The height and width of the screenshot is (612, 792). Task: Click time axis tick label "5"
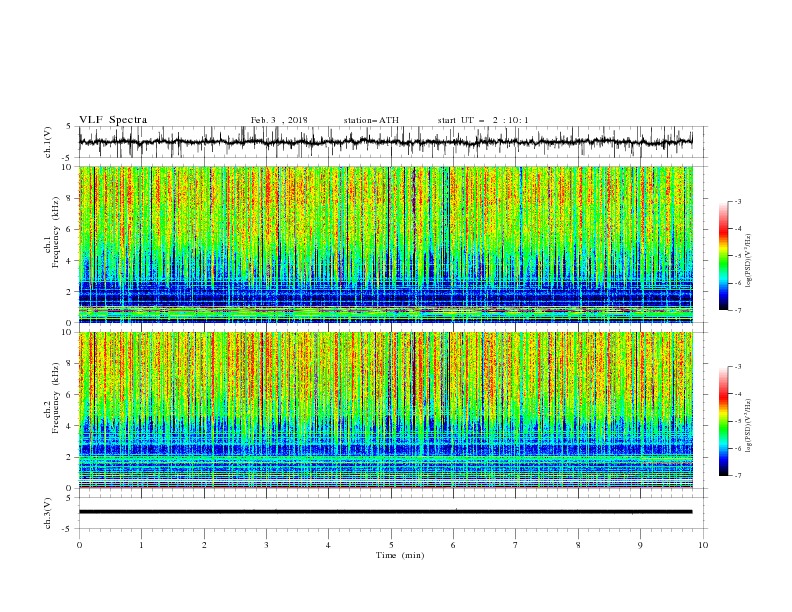coord(391,545)
